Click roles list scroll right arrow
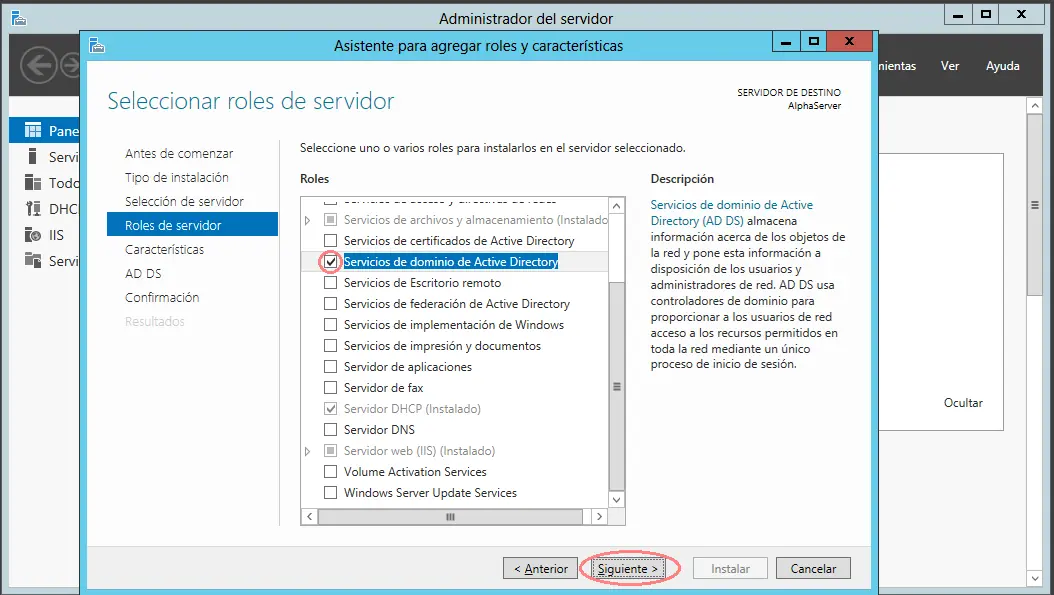 click(599, 516)
